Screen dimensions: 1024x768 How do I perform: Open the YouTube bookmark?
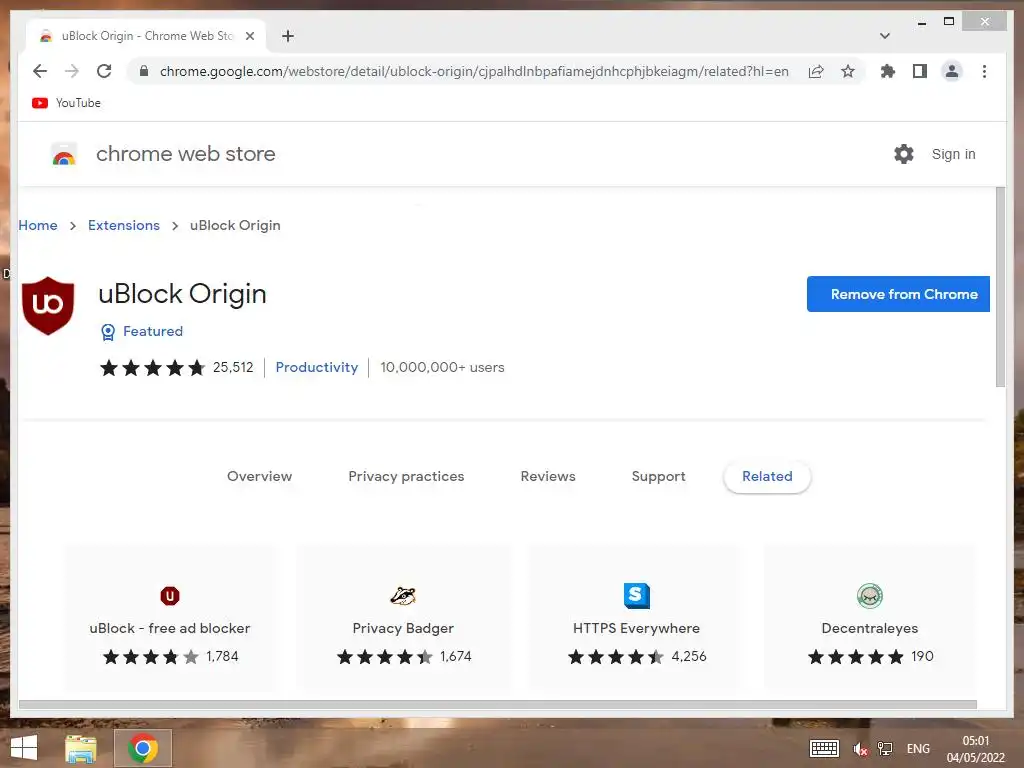point(66,103)
